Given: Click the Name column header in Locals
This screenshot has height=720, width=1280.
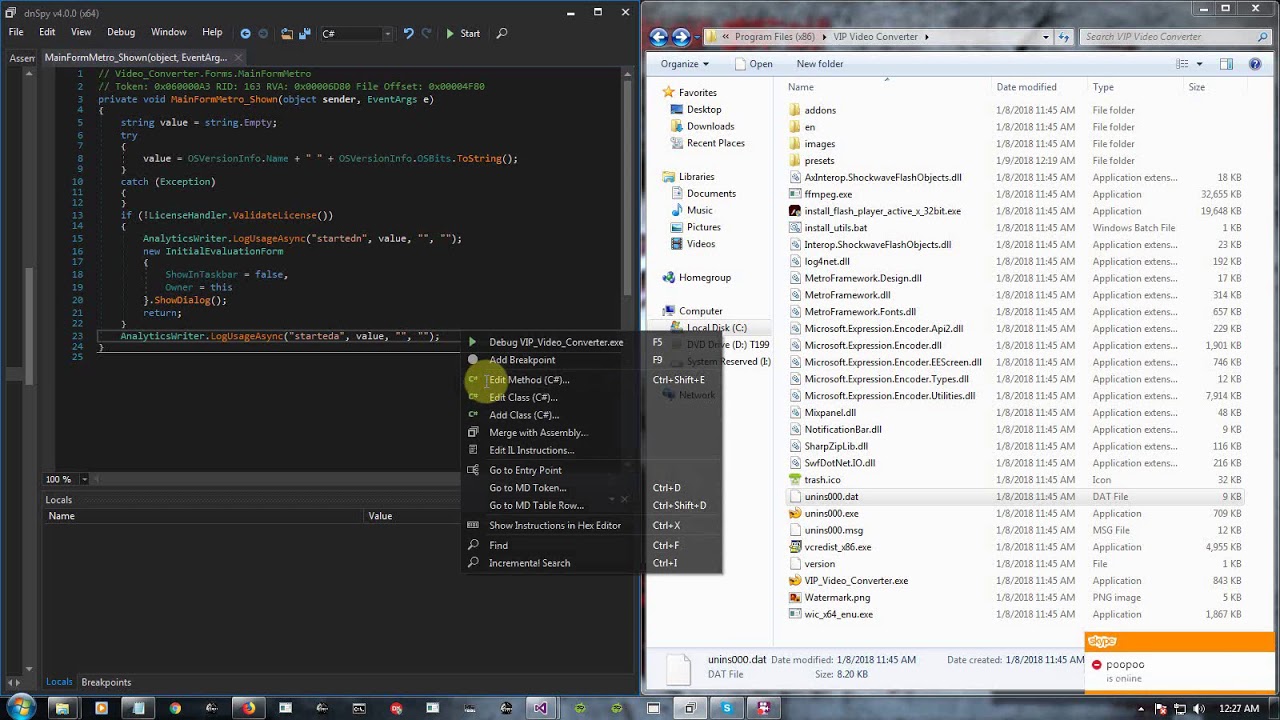Looking at the screenshot, I should pos(205,516).
